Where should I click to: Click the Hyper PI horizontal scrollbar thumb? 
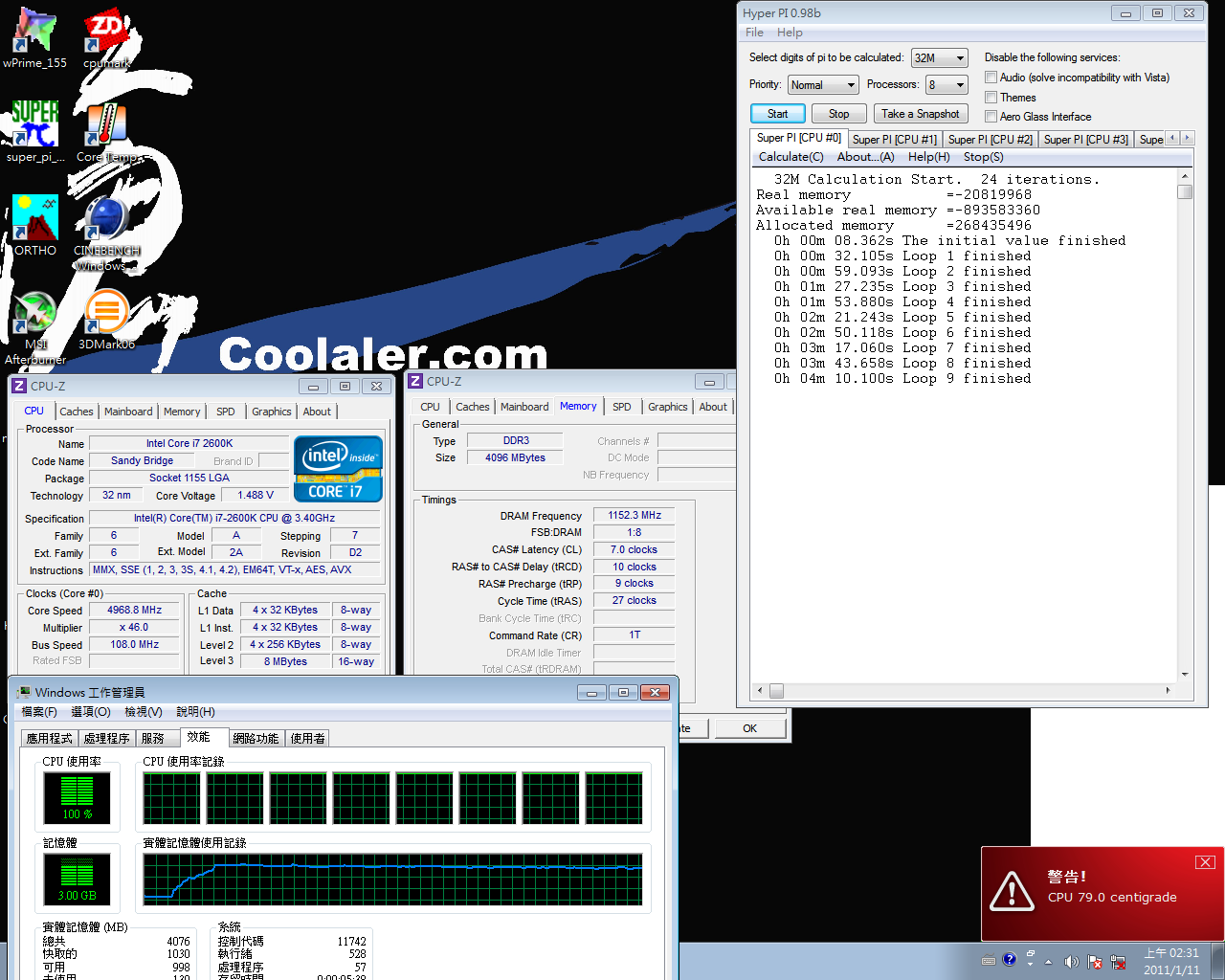(x=776, y=691)
